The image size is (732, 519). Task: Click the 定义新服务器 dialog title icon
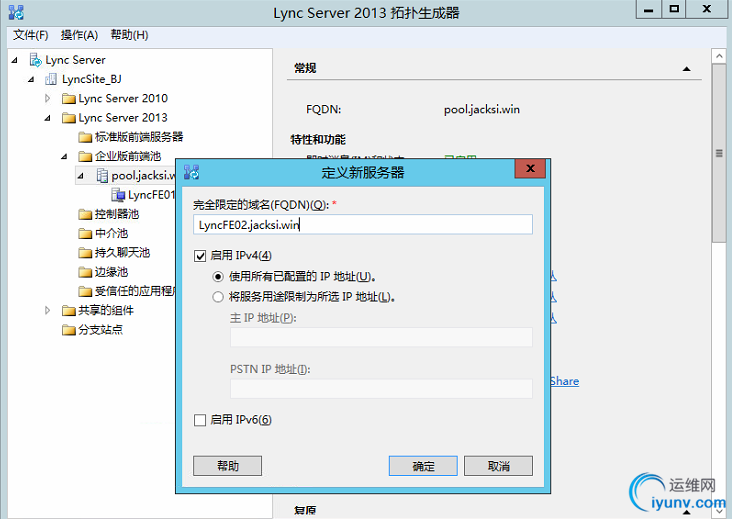pyautogui.click(x=191, y=172)
